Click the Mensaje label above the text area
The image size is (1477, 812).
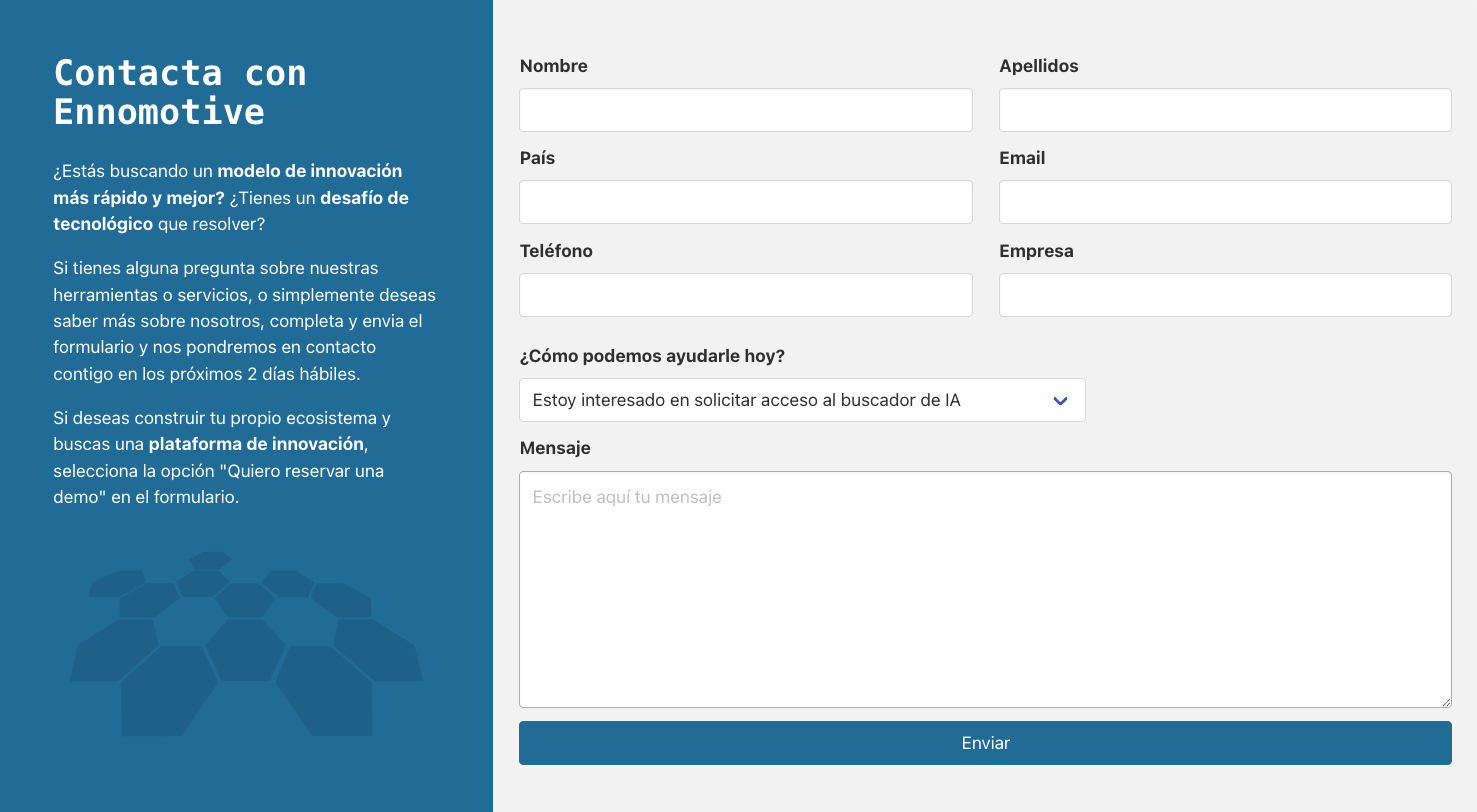pos(555,448)
